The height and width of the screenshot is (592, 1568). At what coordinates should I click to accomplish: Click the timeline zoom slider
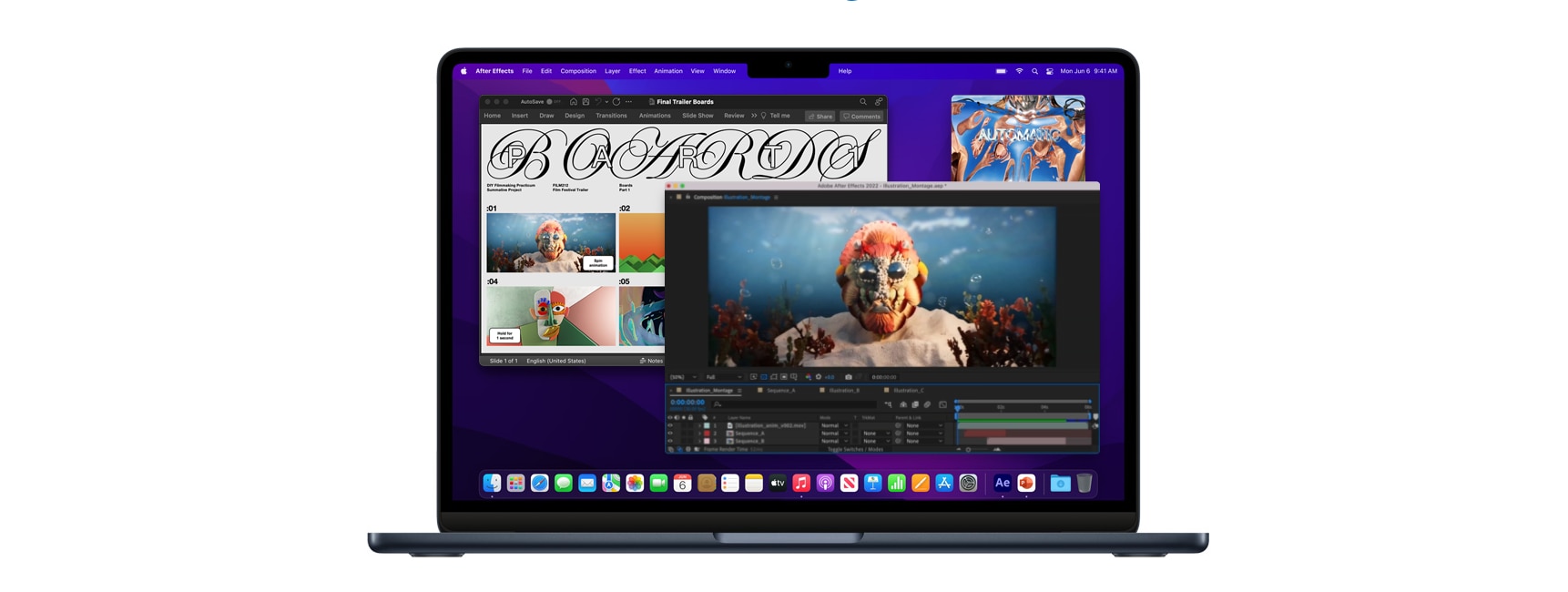pyautogui.click(x=980, y=449)
